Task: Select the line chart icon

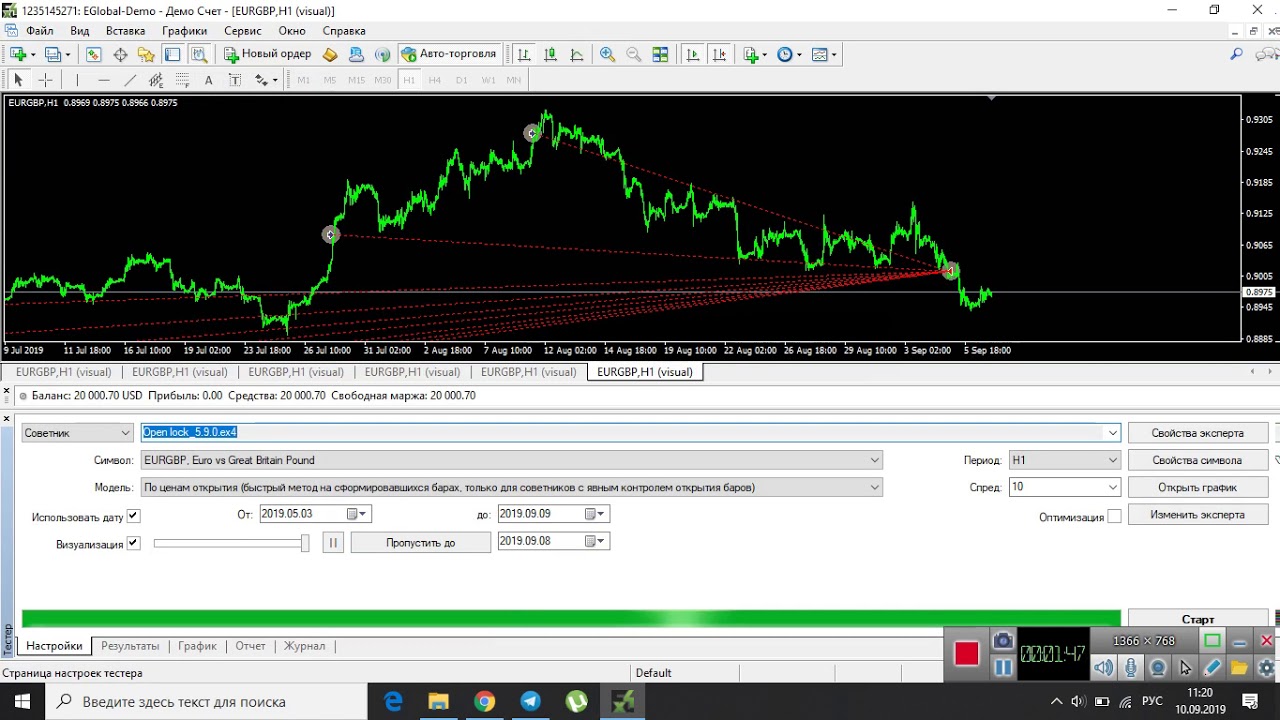Action: coord(577,55)
